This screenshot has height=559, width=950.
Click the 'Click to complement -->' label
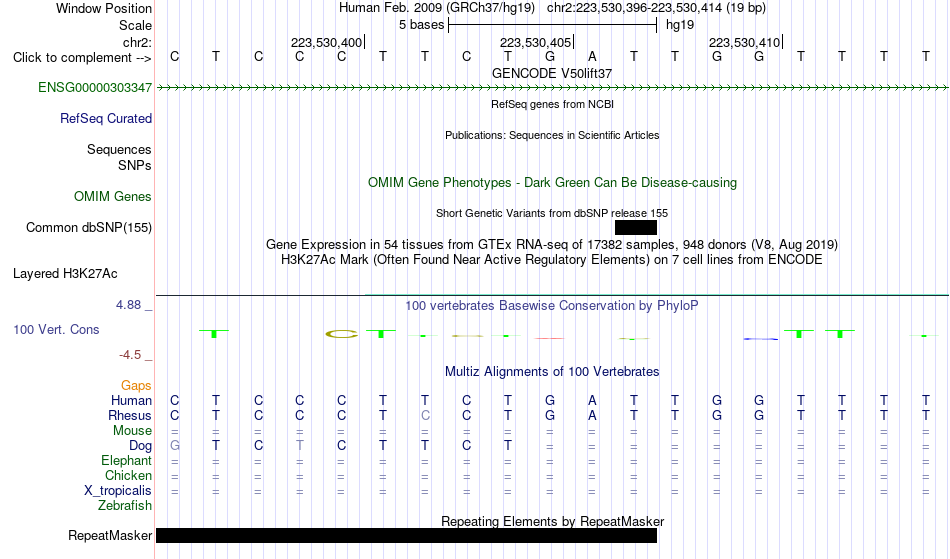point(82,58)
